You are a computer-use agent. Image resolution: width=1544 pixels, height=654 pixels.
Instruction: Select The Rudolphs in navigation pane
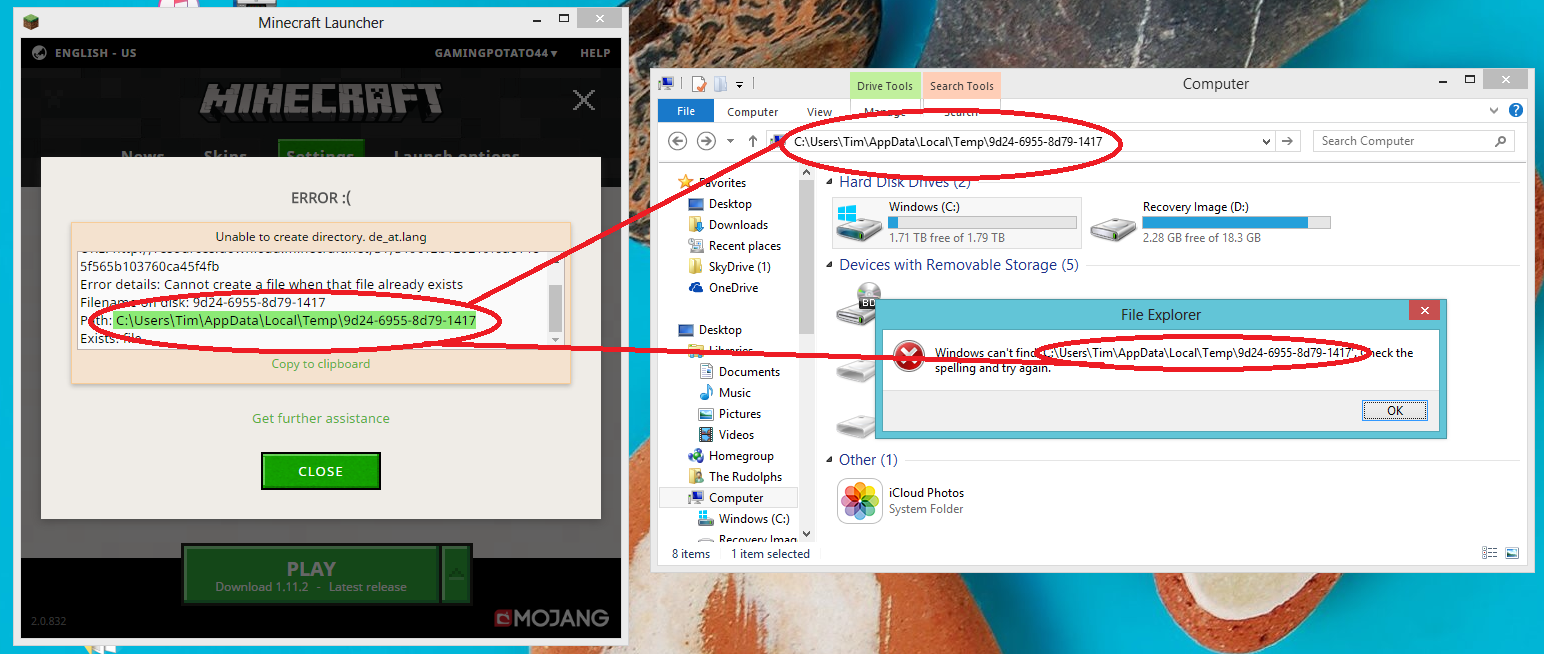click(x=745, y=477)
